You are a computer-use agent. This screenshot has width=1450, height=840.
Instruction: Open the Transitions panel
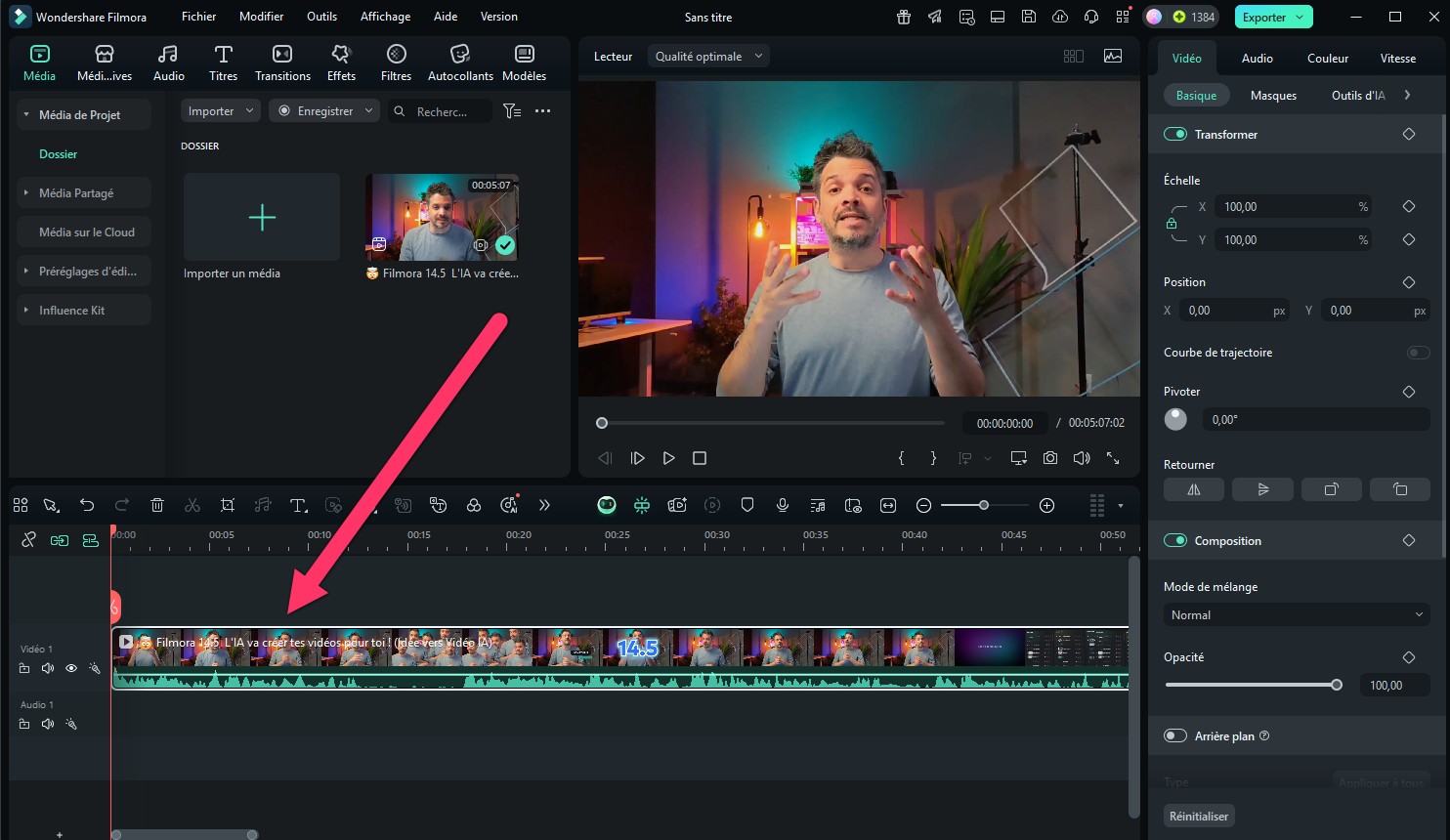click(282, 63)
